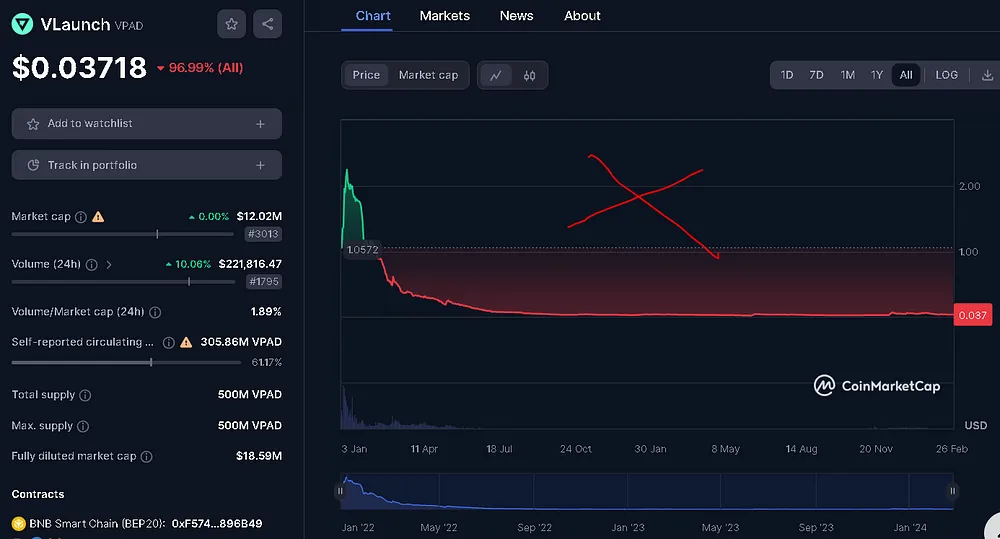Click the #1795 volume rank badge
This screenshot has height=539, width=1000.
point(264,281)
